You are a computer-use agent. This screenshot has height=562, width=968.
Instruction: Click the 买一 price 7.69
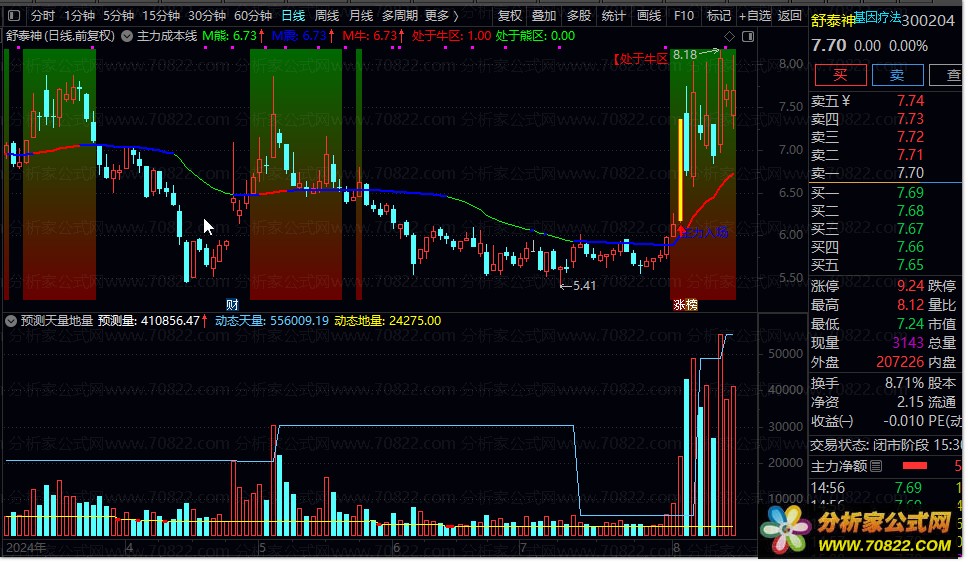(910, 193)
